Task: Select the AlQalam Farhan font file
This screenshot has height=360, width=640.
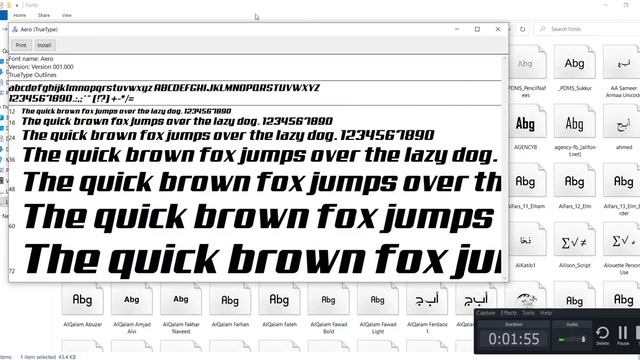Action: pos(230,304)
